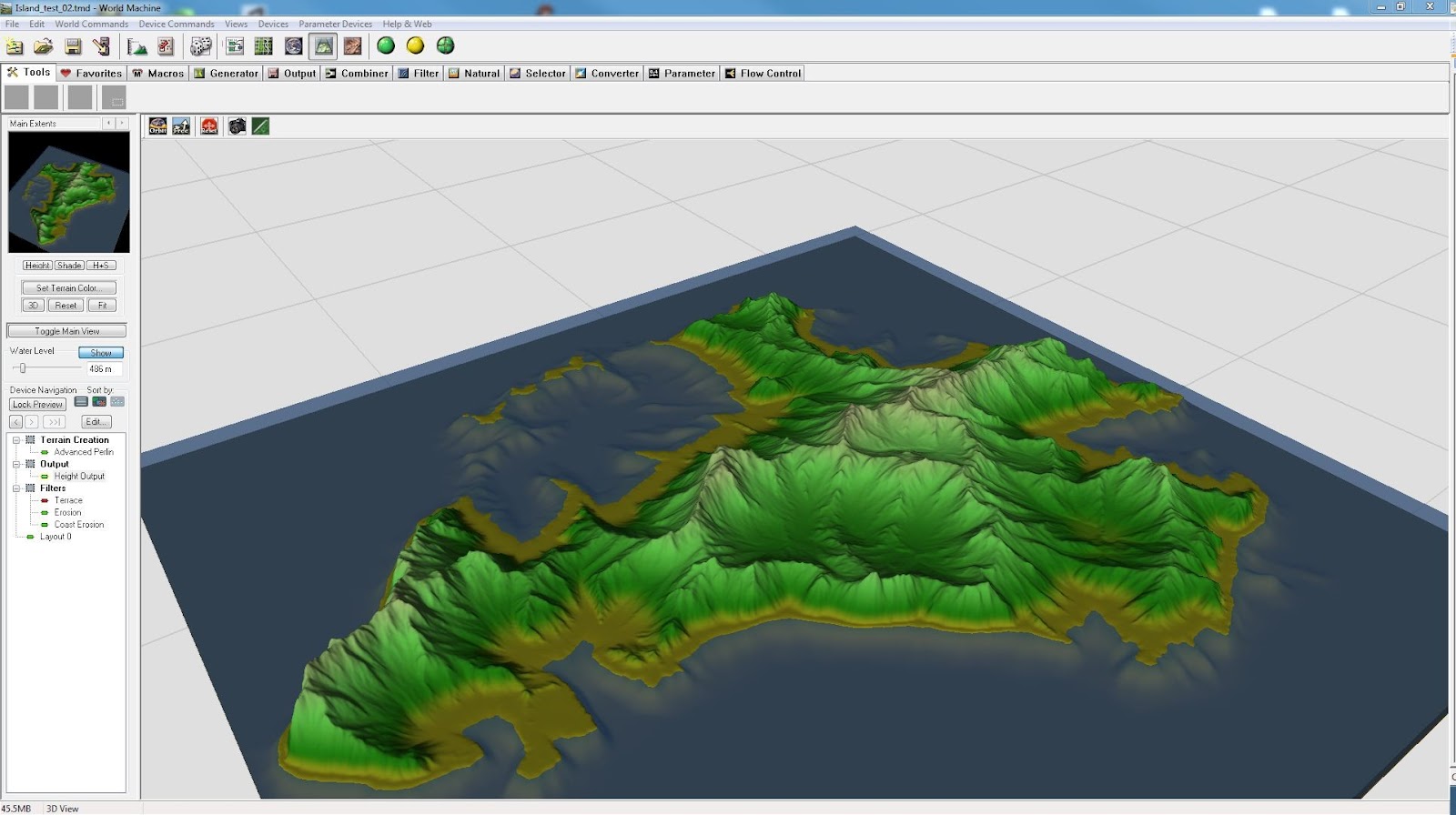Click the water level value field
The image size is (1456, 815).
point(104,369)
